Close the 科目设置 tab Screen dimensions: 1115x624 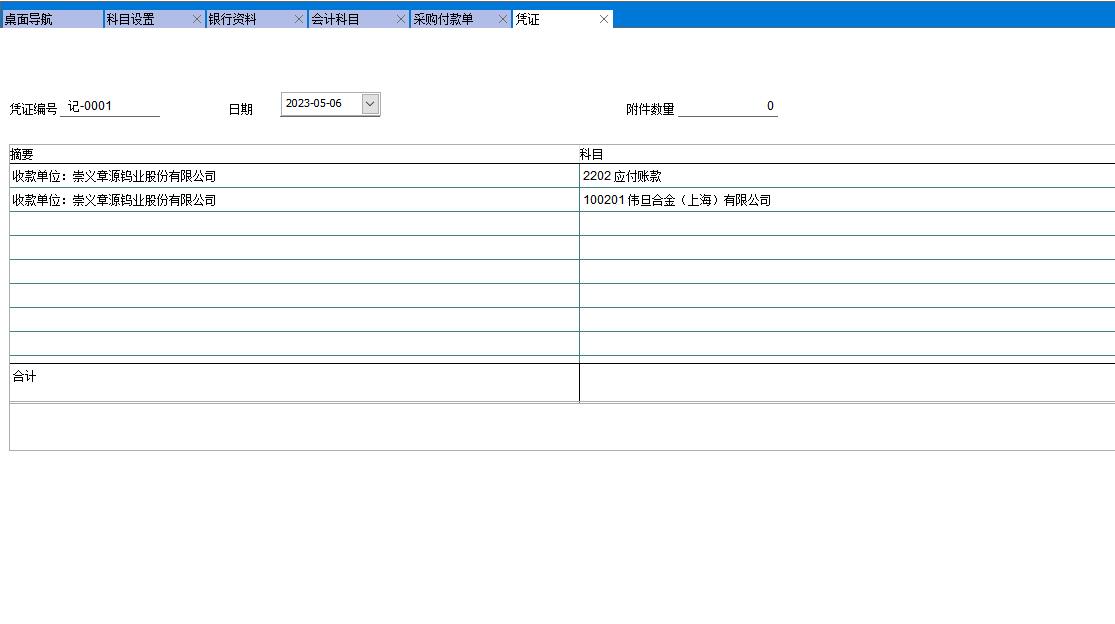click(197, 19)
